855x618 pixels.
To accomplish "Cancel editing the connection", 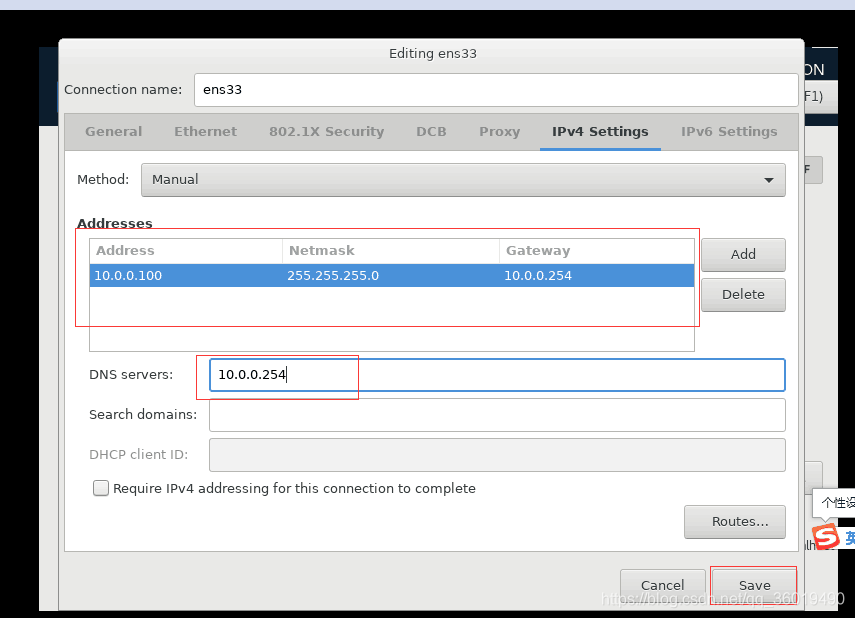I will click(x=663, y=586).
